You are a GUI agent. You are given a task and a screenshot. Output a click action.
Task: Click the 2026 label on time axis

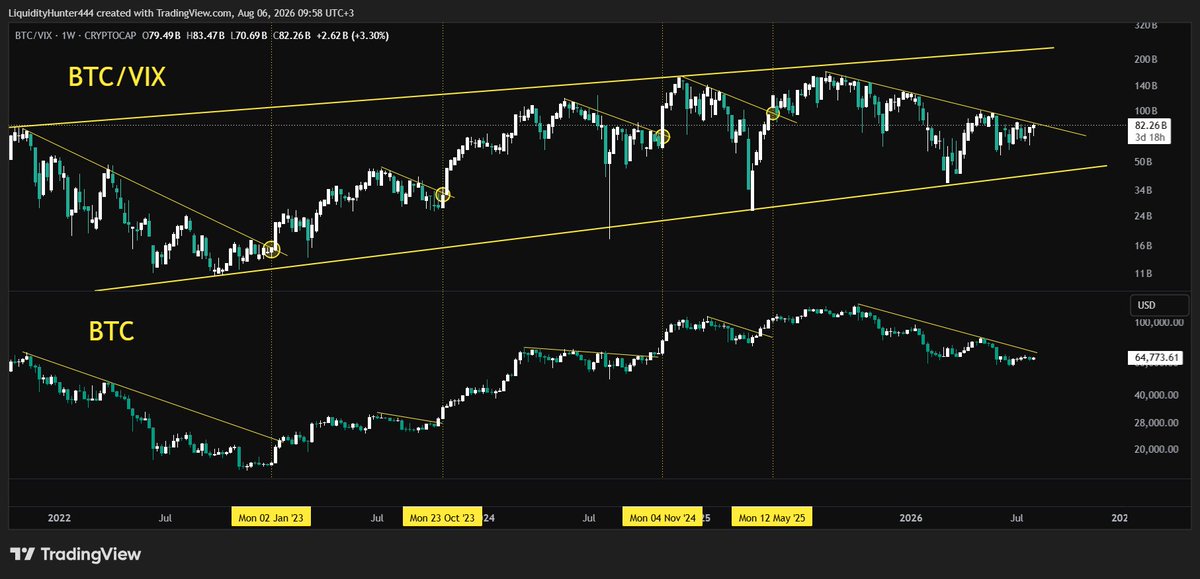click(x=910, y=518)
